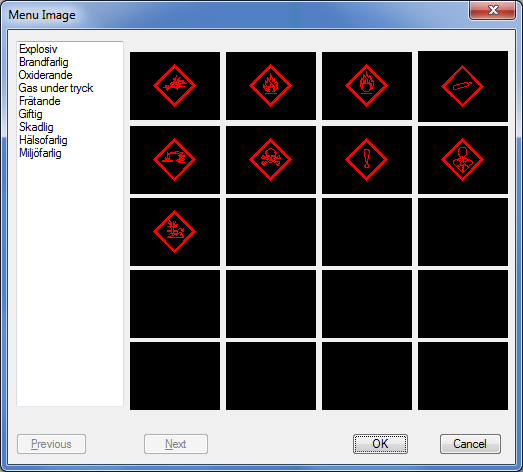Select the exclamation mark hazard symbol
This screenshot has width=523, height=472.
coord(367,160)
